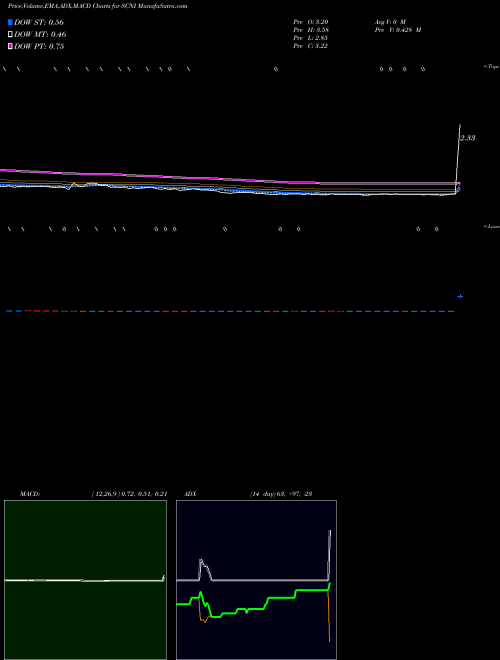Click the Lows label at right edge
This screenshot has height=660, width=500.
coord(492,226)
